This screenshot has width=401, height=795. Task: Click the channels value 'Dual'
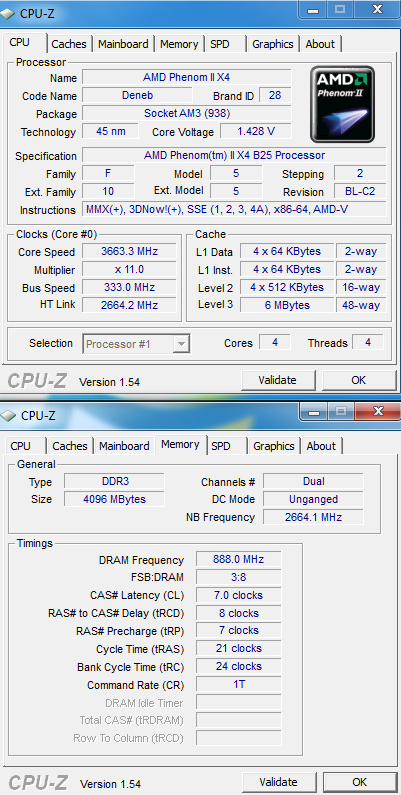coord(313,481)
